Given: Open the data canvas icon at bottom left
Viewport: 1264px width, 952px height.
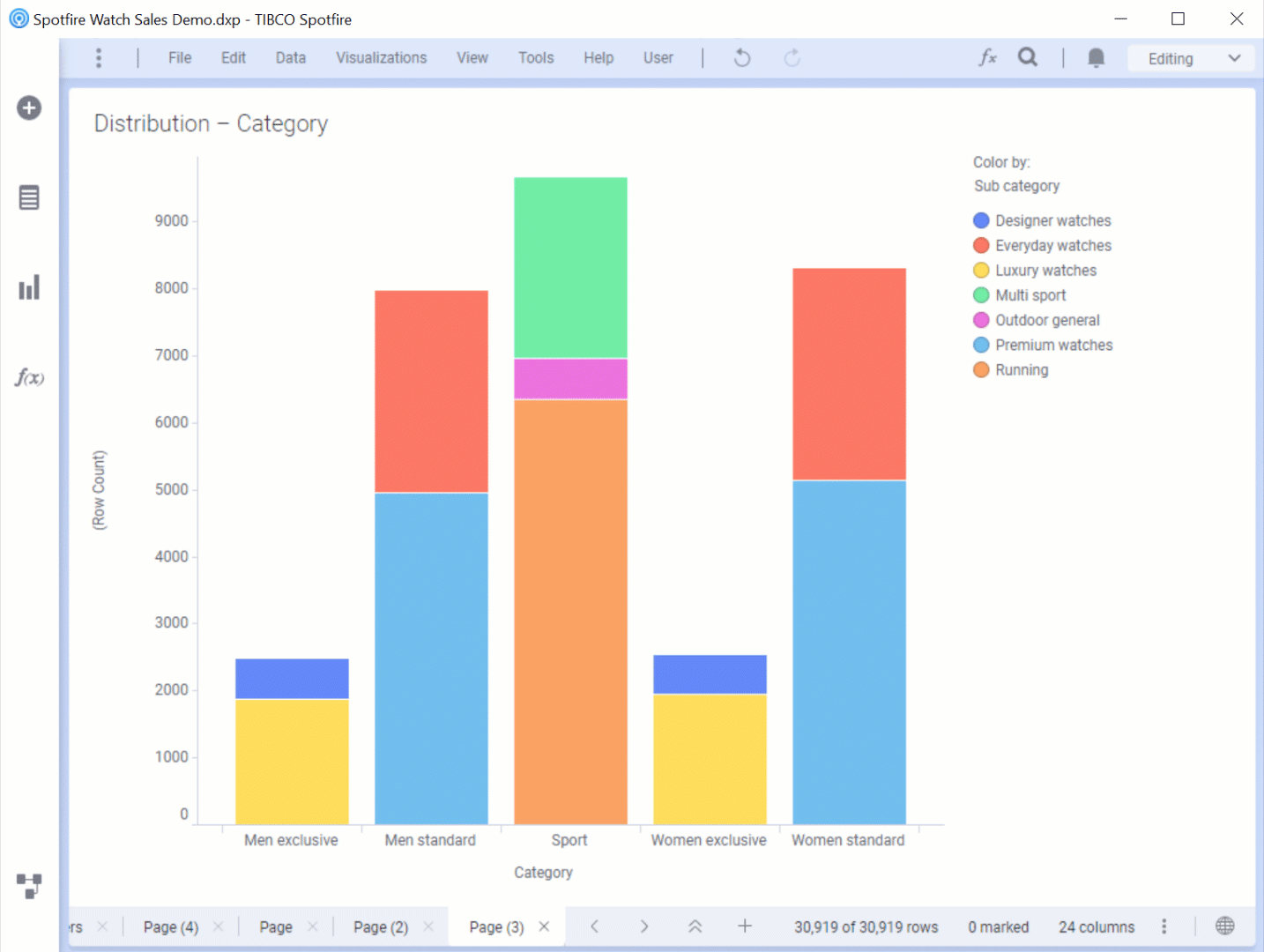Looking at the screenshot, I should 29,885.
